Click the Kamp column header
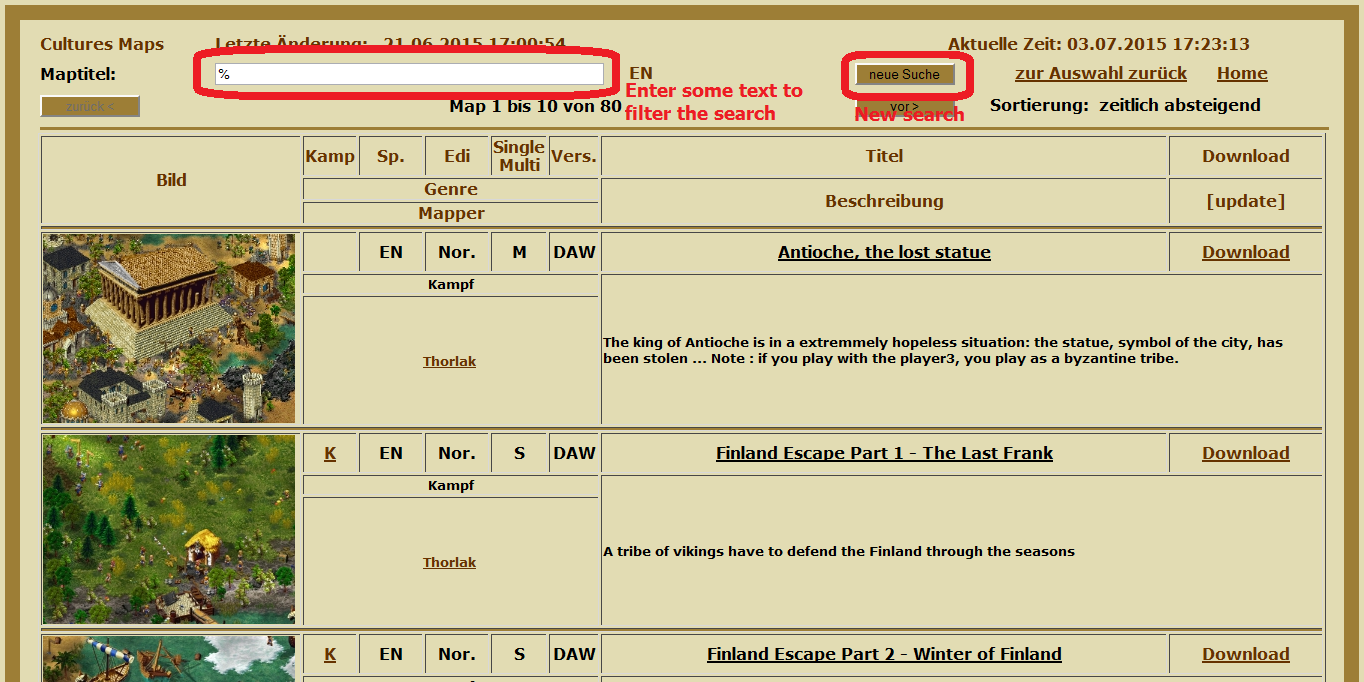 tap(330, 156)
